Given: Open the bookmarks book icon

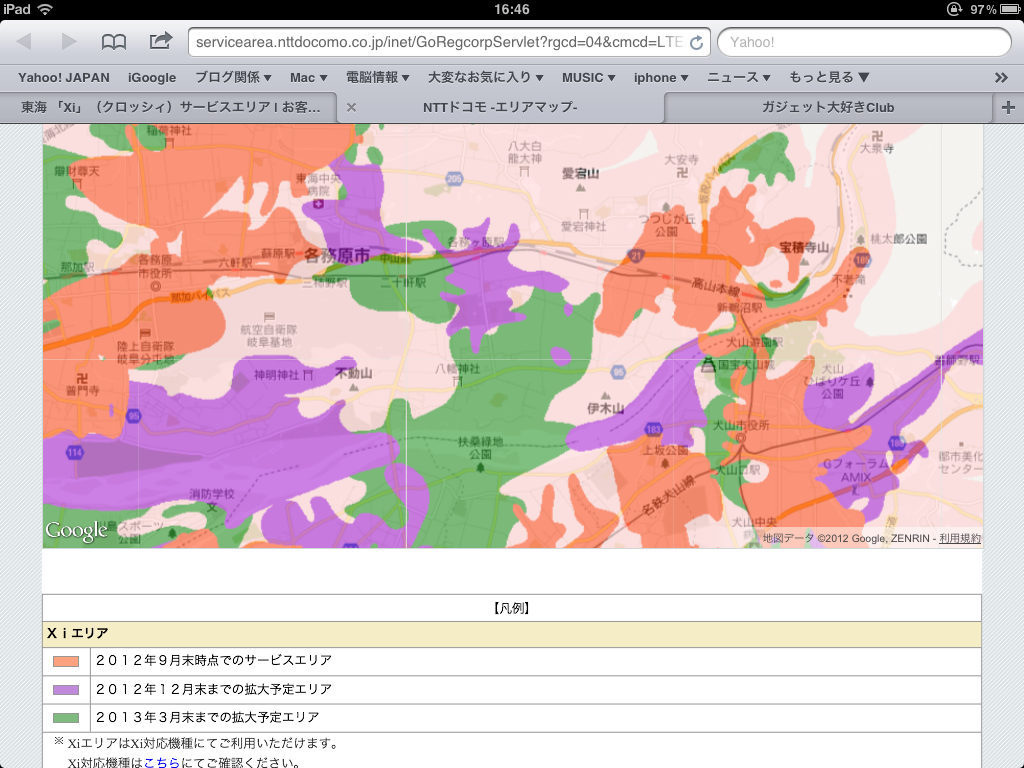Looking at the screenshot, I should pyautogui.click(x=114, y=42).
